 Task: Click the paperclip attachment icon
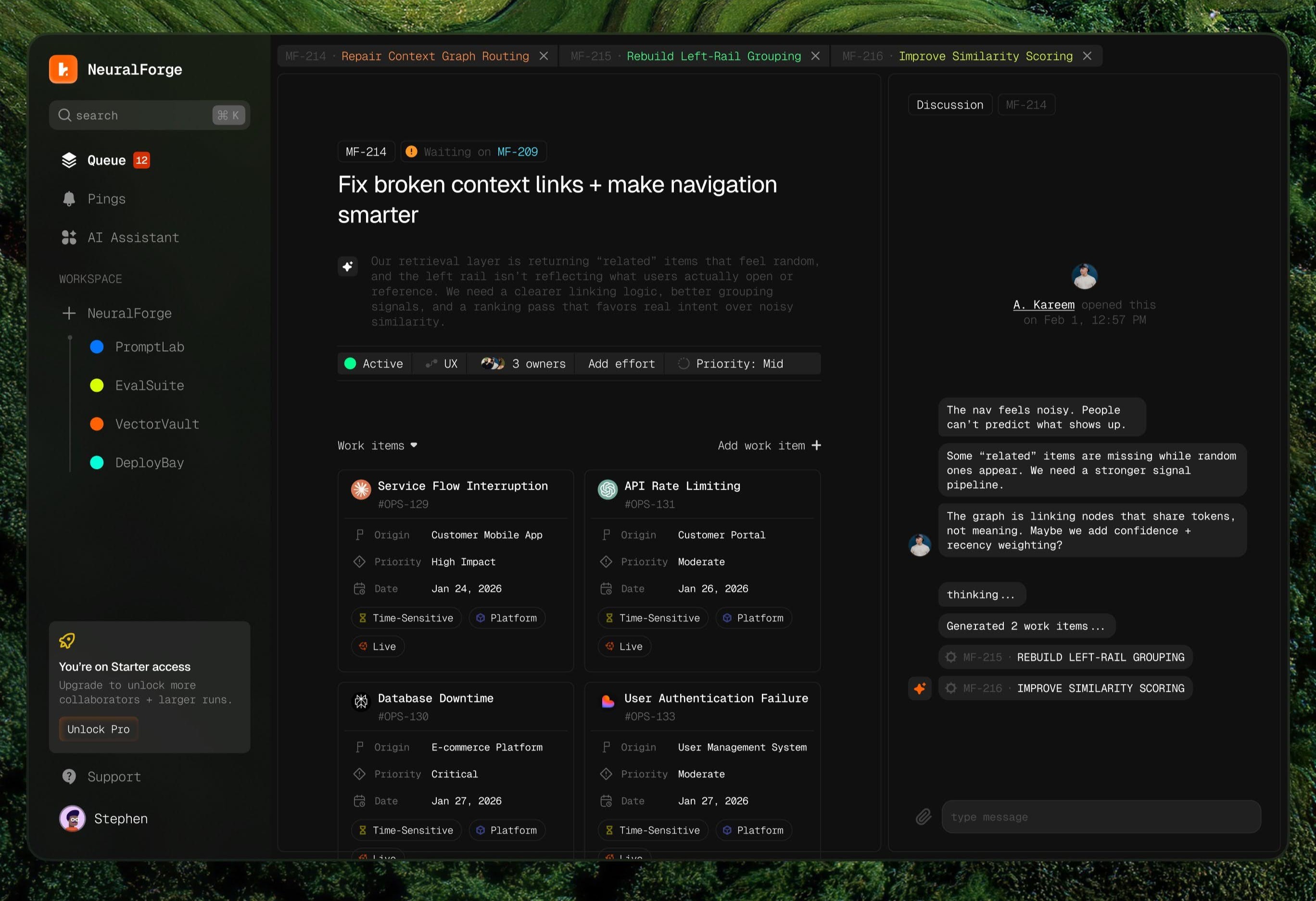pyautogui.click(x=923, y=817)
